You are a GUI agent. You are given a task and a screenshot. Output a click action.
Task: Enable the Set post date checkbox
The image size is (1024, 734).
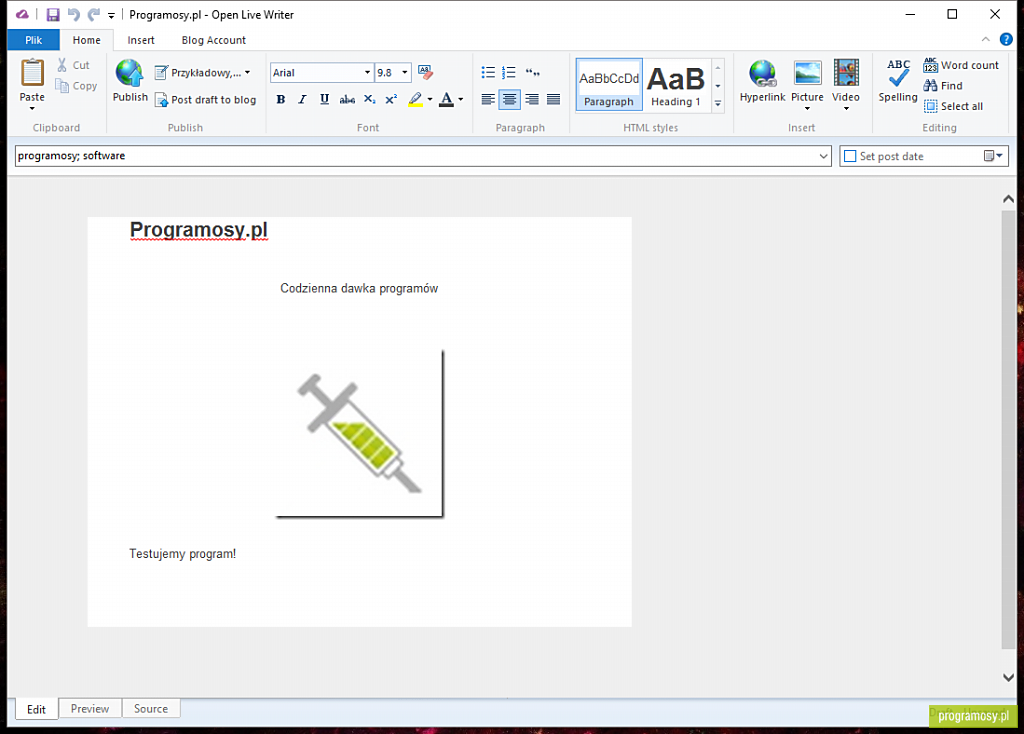click(x=850, y=156)
